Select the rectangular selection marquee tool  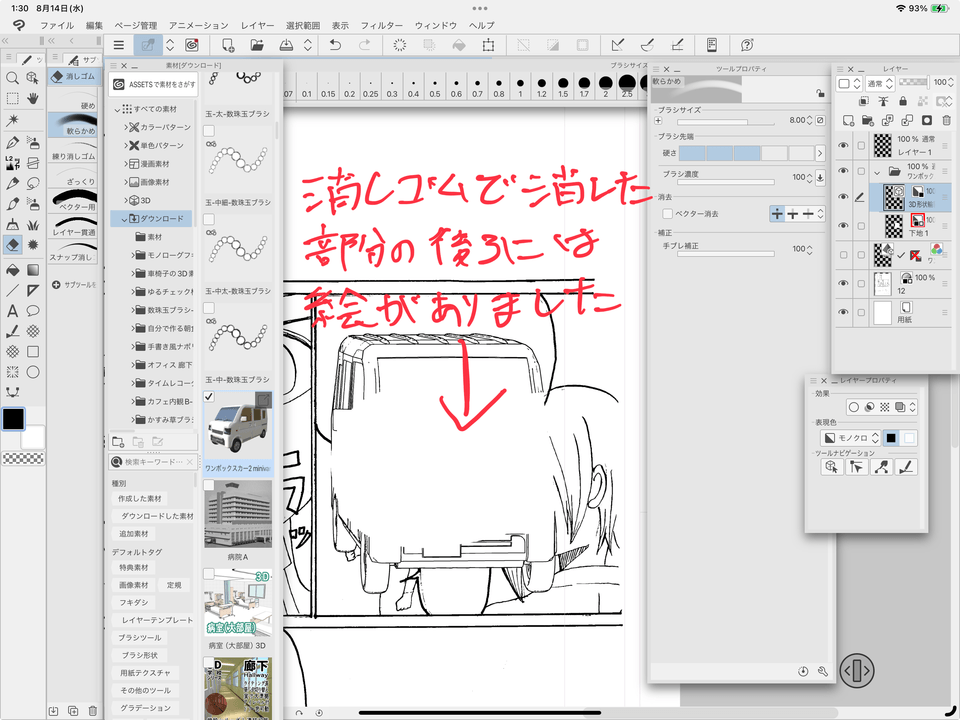[x=12, y=99]
